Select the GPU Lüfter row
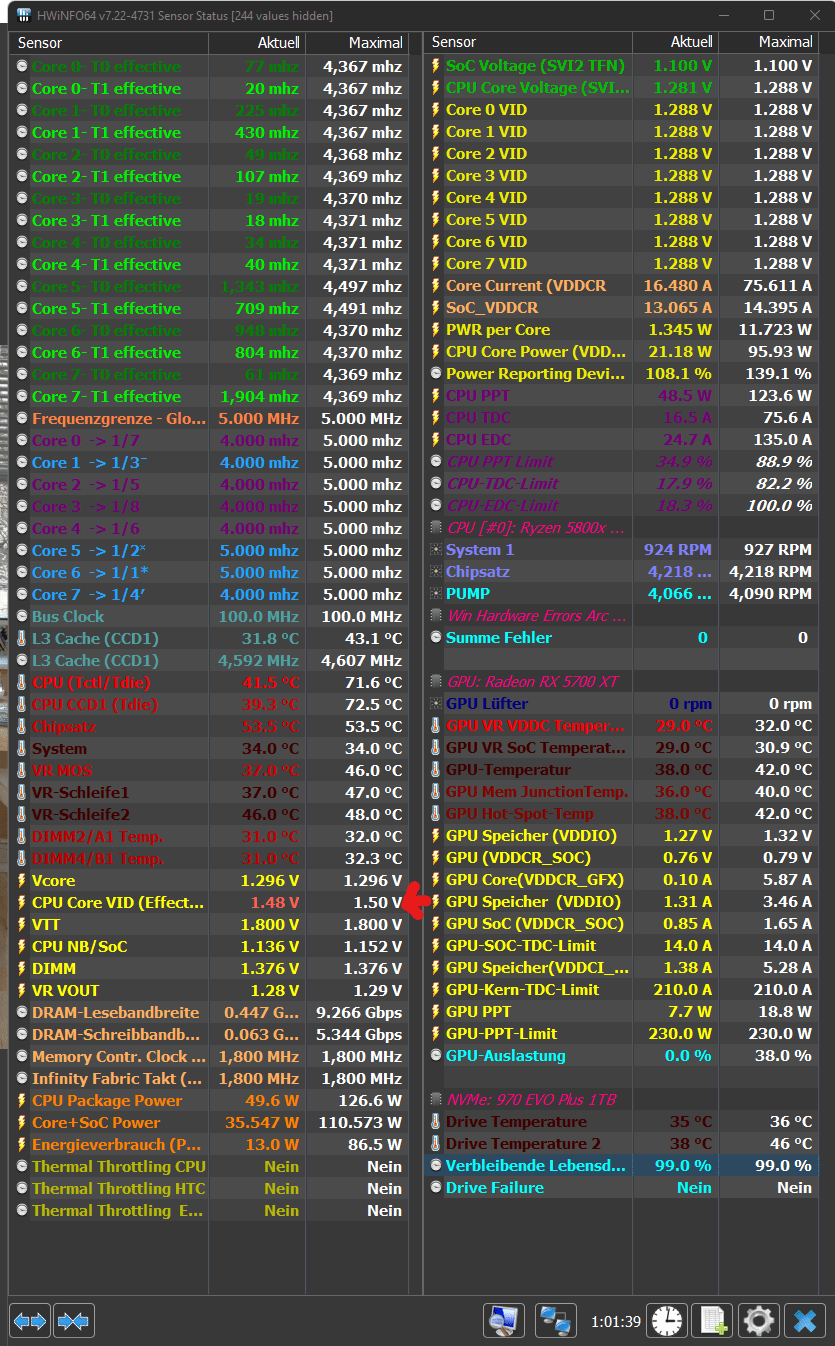The width and height of the screenshot is (835, 1346). tap(621, 704)
